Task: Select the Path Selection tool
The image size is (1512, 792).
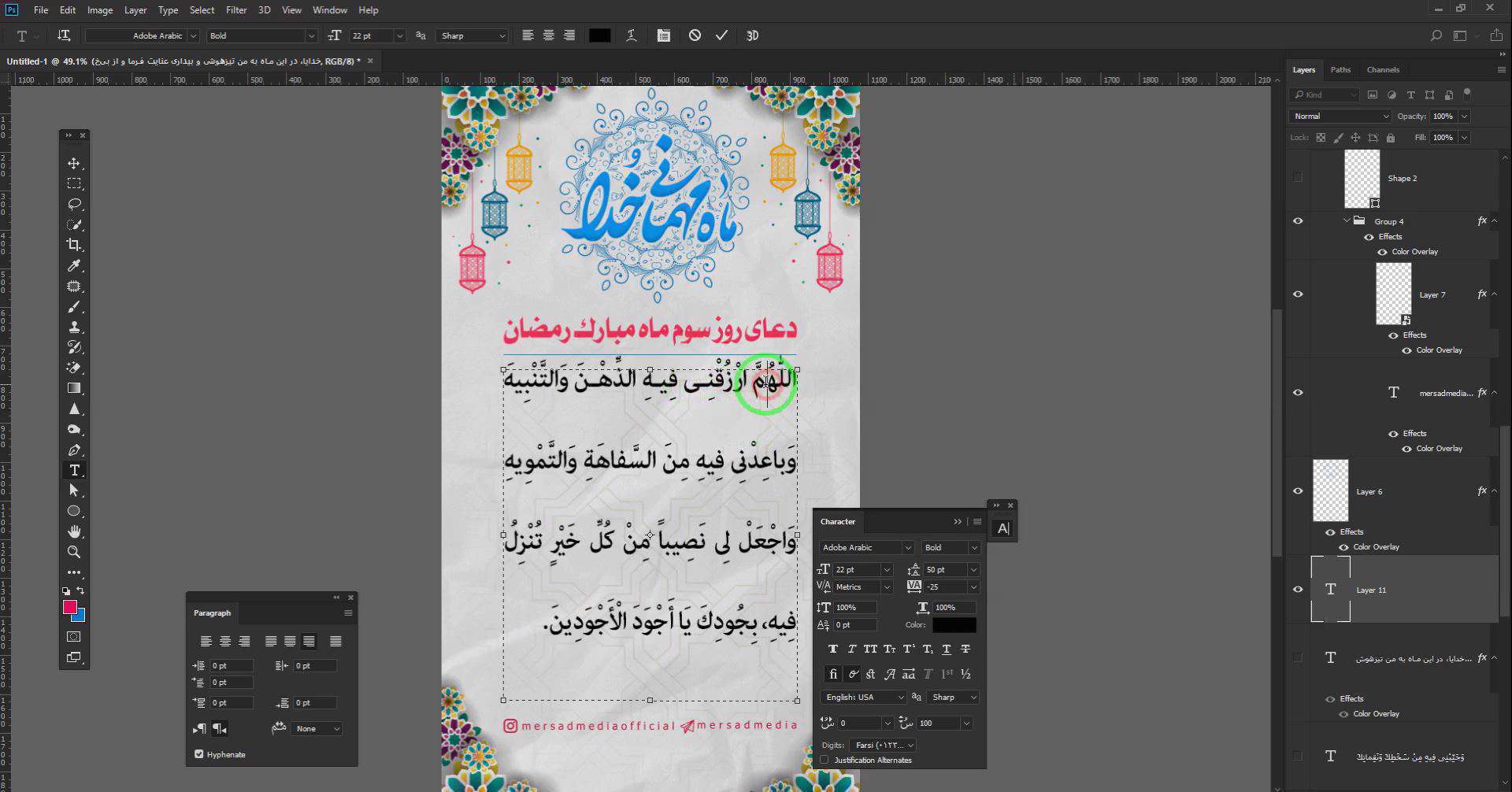Action: pos(74,490)
